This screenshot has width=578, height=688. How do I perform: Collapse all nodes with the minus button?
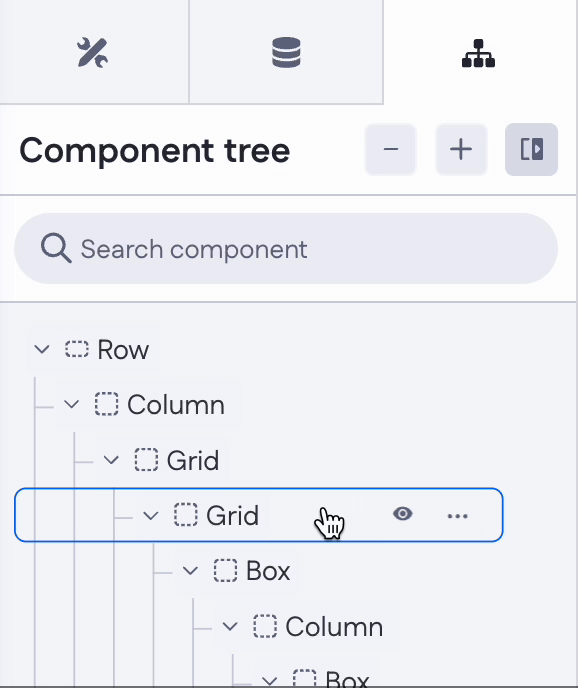tap(391, 149)
